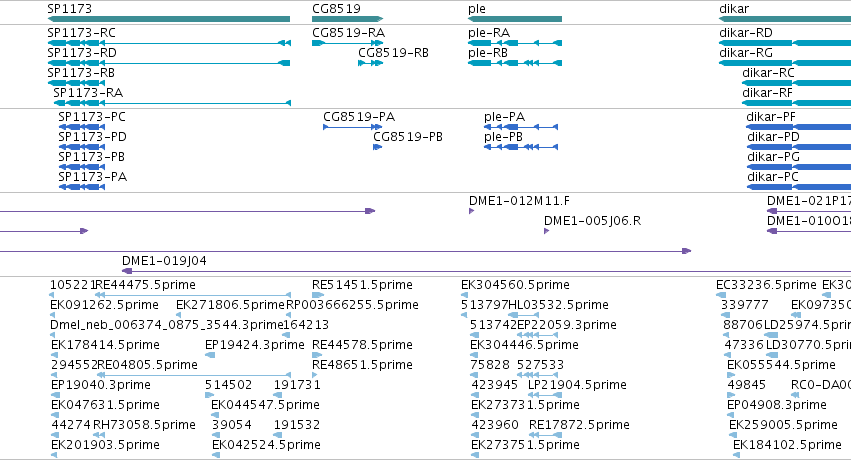The image size is (851, 460).
Task: Click EST label RP003666255.5prime
Action: (352, 305)
